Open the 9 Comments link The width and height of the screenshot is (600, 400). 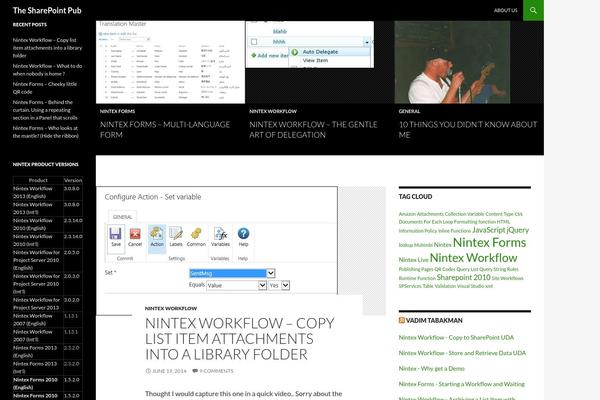pos(216,371)
